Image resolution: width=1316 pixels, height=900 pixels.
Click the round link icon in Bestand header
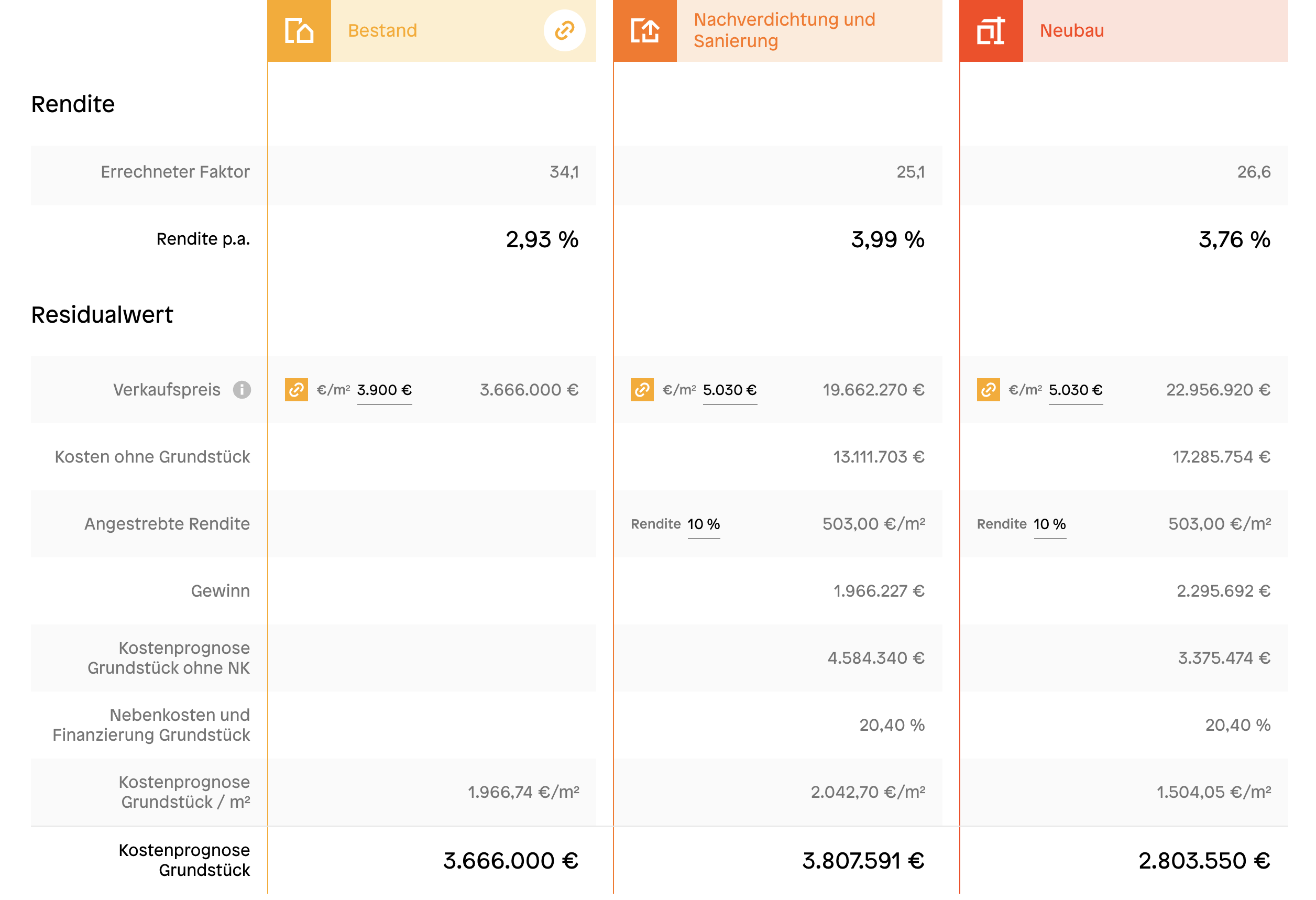coord(564,30)
